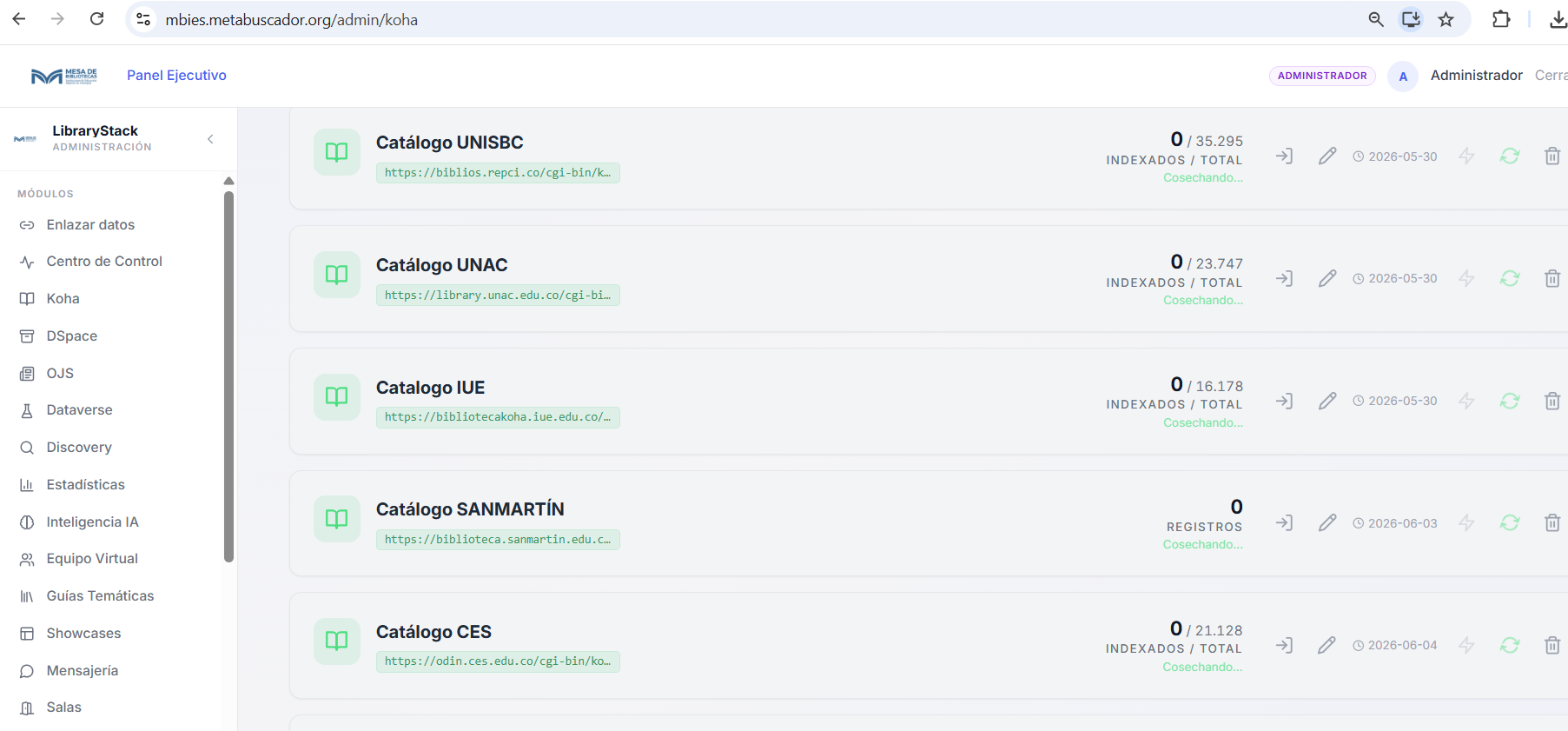Open browser zoom magnifier icon
The height and width of the screenshot is (731, 1568).
tap(1376, 19)
